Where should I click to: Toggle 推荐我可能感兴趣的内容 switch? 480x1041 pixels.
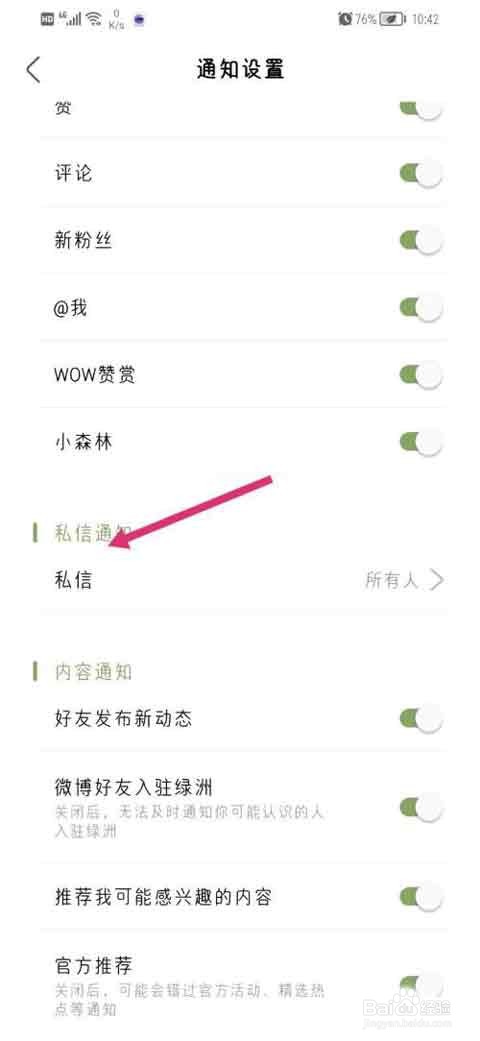point(421,896)
